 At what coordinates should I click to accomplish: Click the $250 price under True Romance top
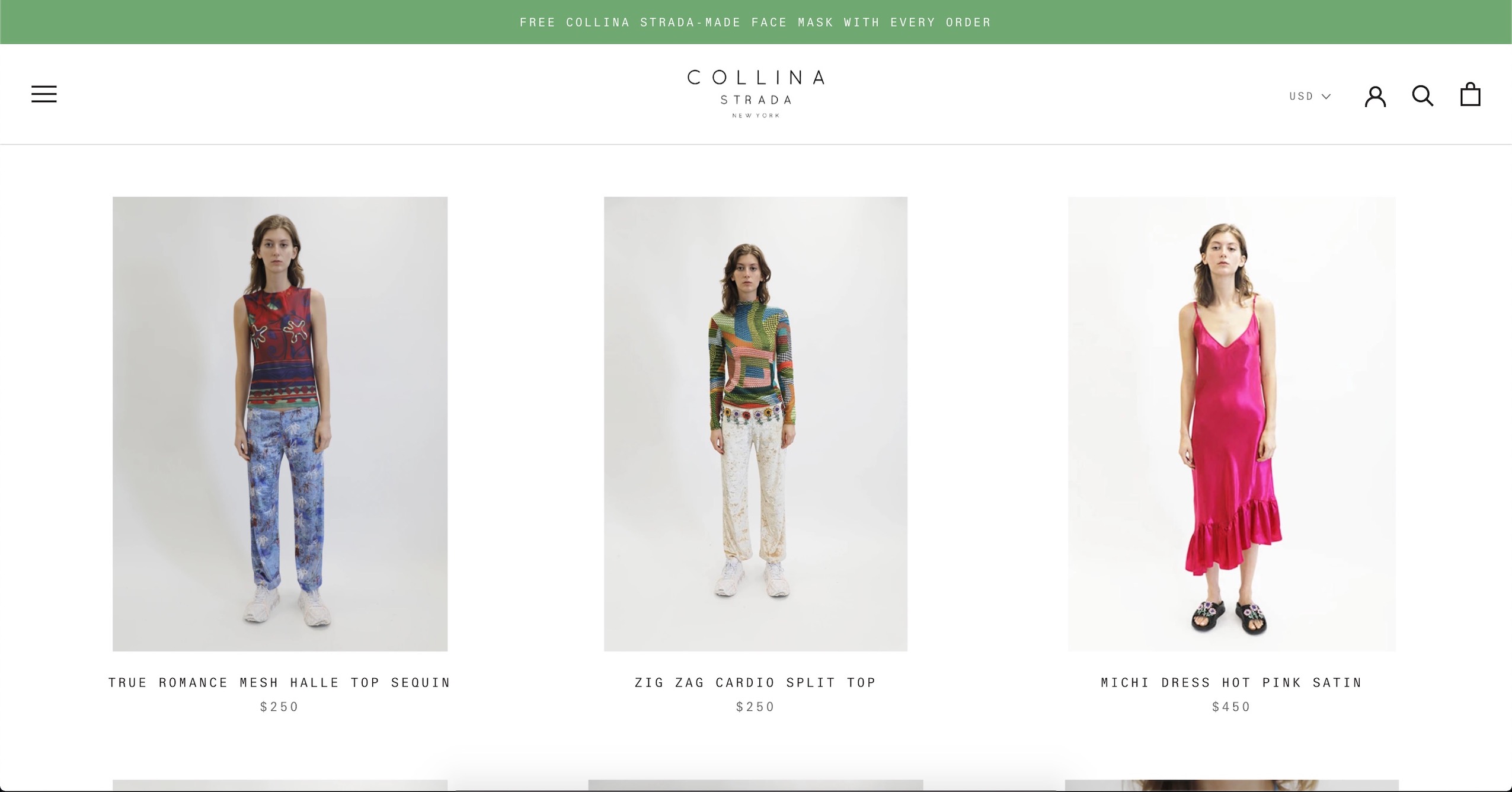tap(280, 707)
